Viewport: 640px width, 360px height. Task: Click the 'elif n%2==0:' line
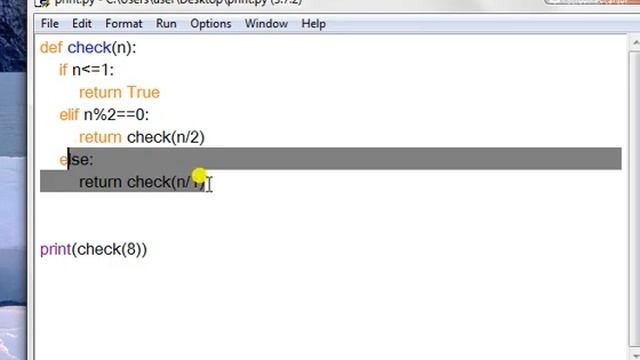[104, 115]
